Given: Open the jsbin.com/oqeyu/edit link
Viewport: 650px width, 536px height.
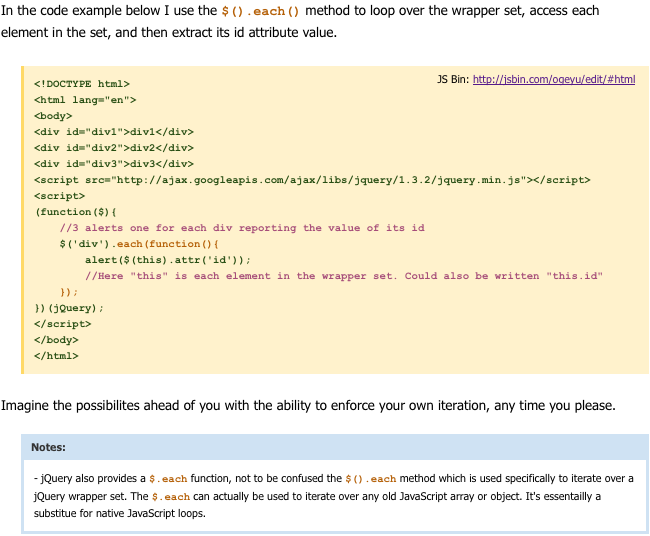Looking at the screenshot, I should point(553,79).
